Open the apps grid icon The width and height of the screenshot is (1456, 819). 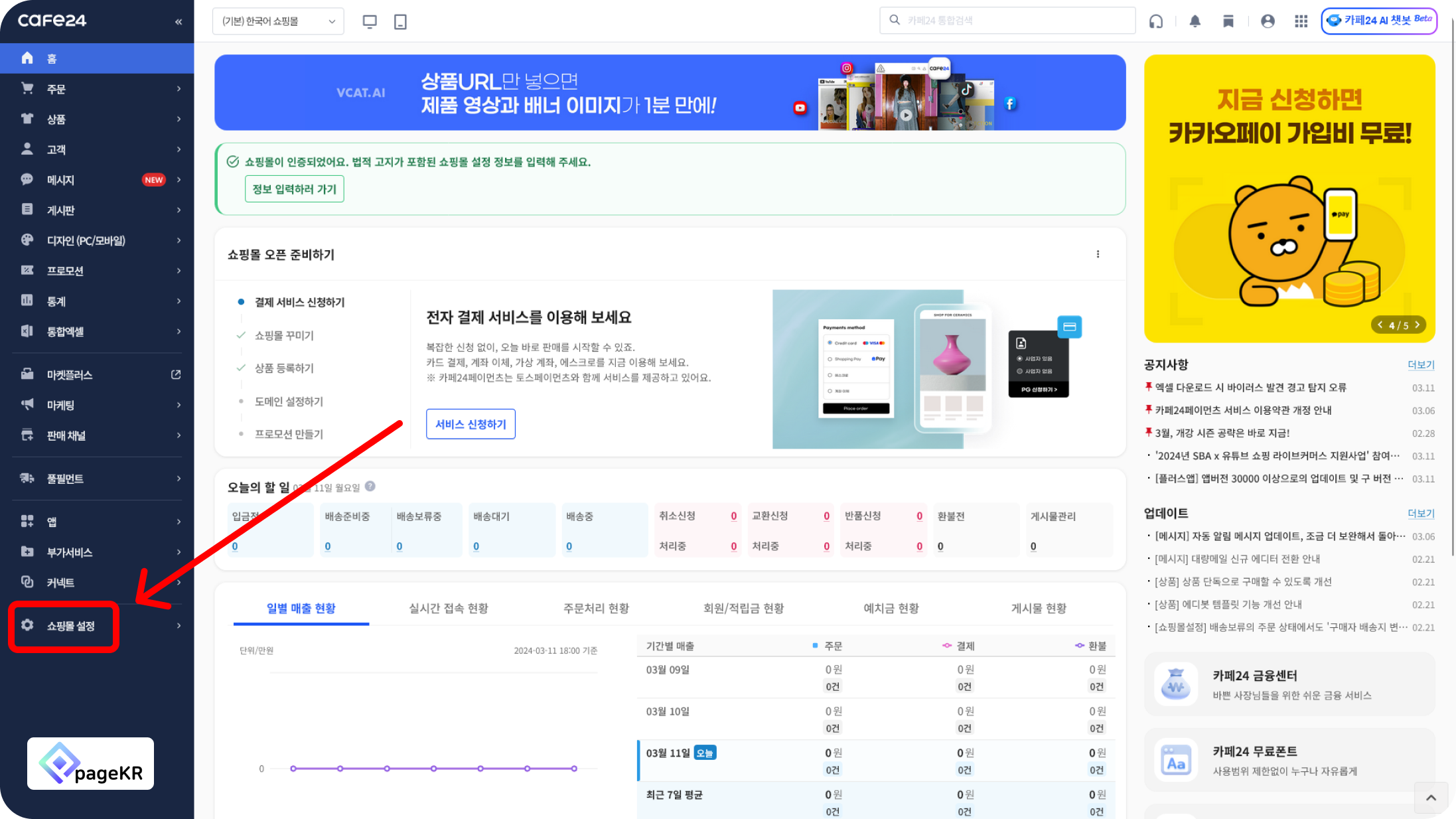click(1301, 21)
